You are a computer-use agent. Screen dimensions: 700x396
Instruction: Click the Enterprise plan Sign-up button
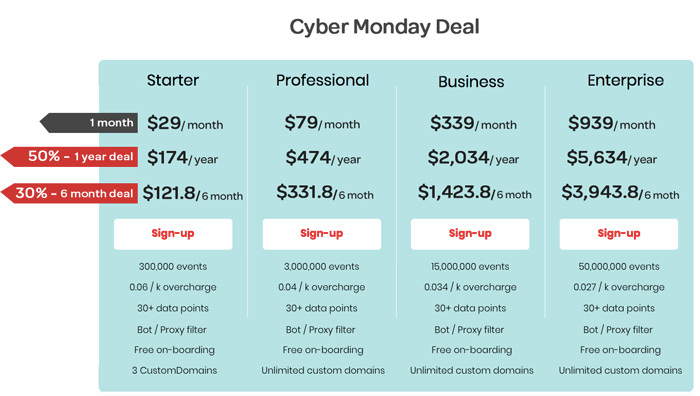tap(619, 234)
